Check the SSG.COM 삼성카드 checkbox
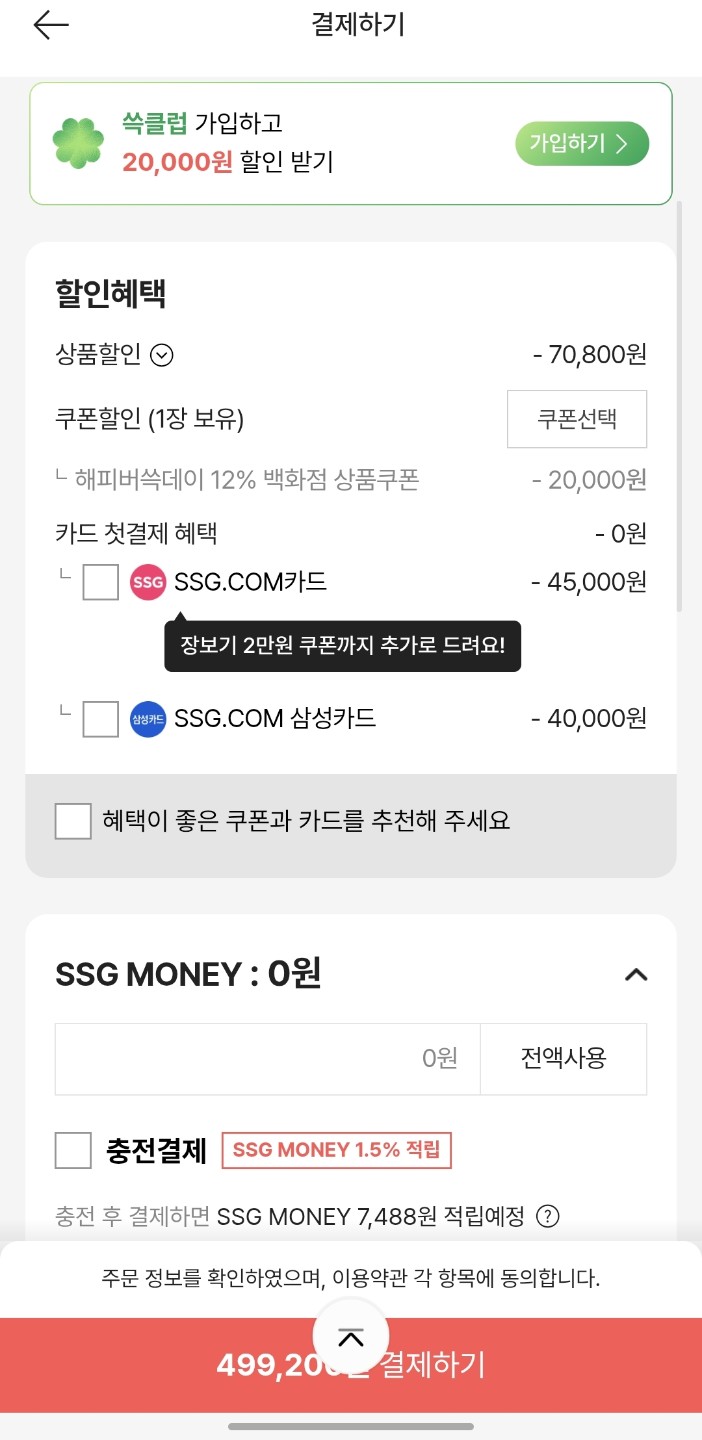Screen dimensions: 702x1440 [100, 719]
